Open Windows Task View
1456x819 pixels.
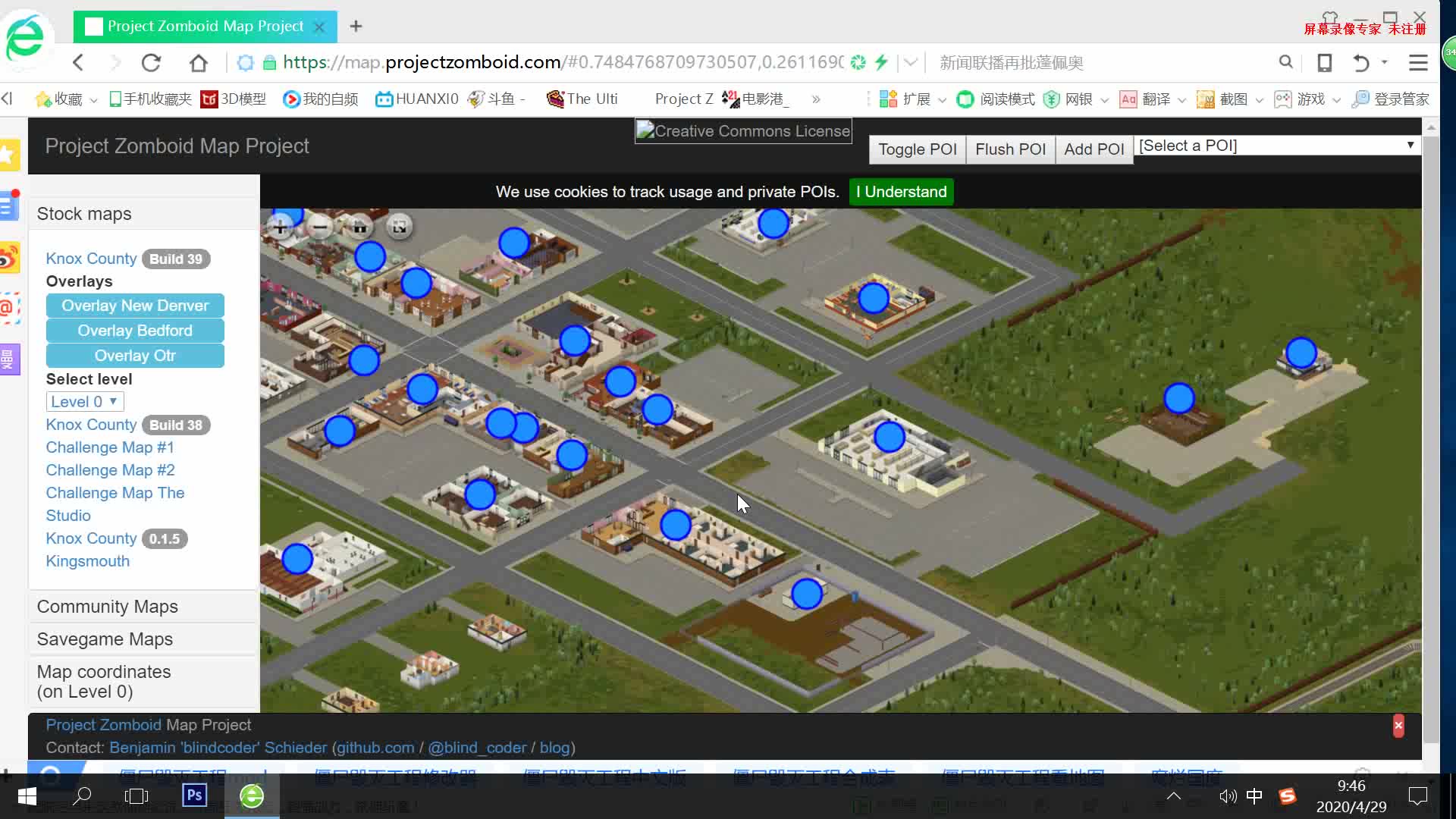point(136,796)
